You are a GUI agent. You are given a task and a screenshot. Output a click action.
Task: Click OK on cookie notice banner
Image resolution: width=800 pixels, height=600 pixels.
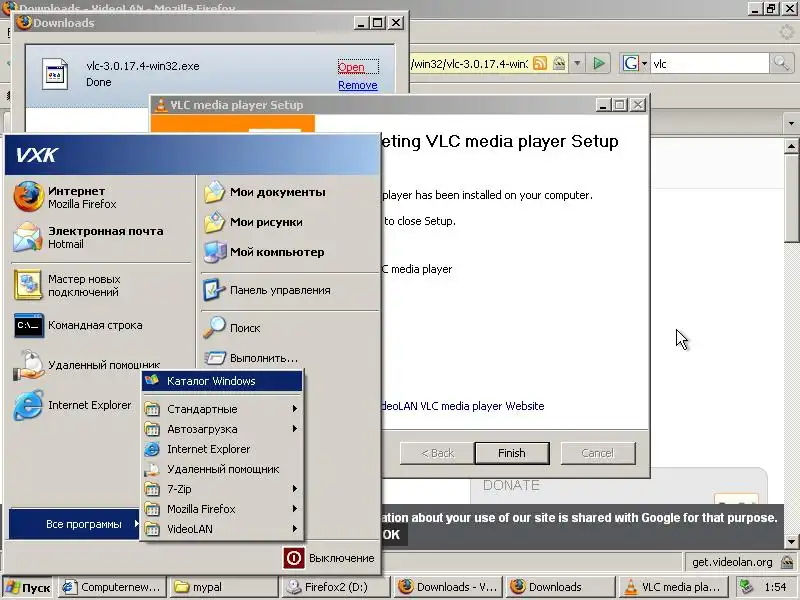[392, 535]
